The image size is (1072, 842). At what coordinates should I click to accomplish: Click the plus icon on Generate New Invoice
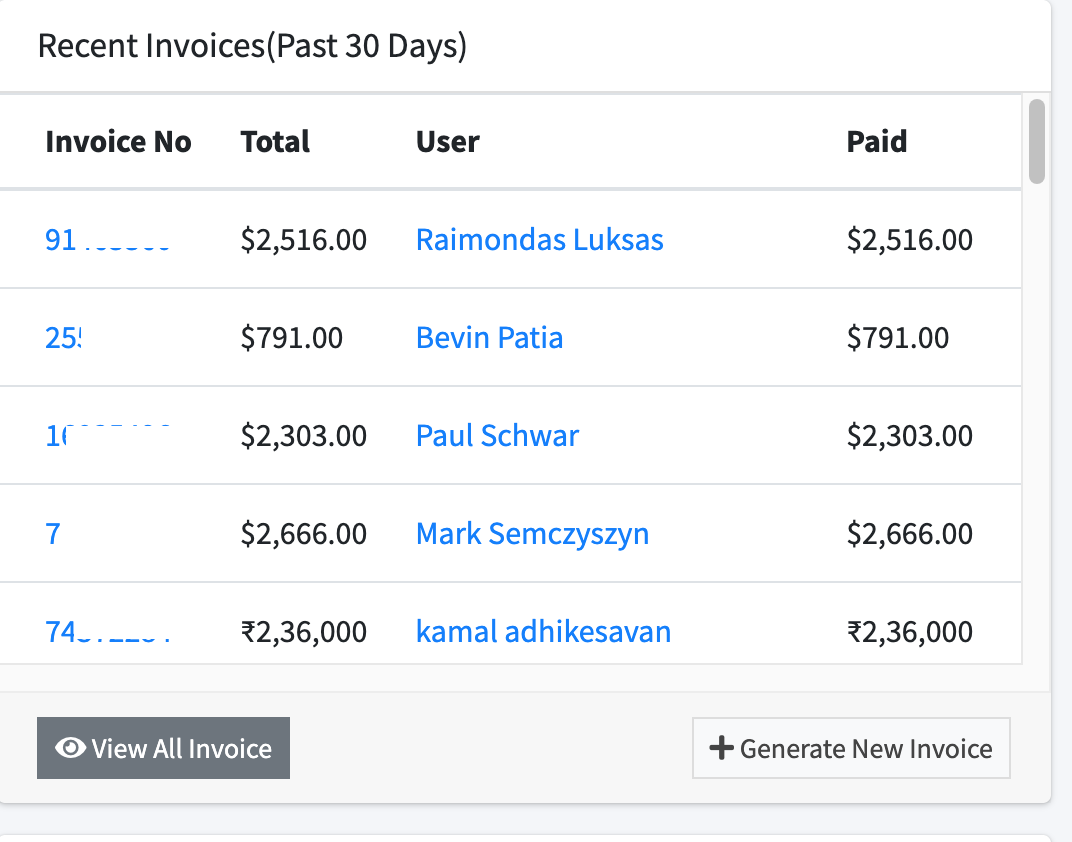pyautogui.click(x=722, y=747)
